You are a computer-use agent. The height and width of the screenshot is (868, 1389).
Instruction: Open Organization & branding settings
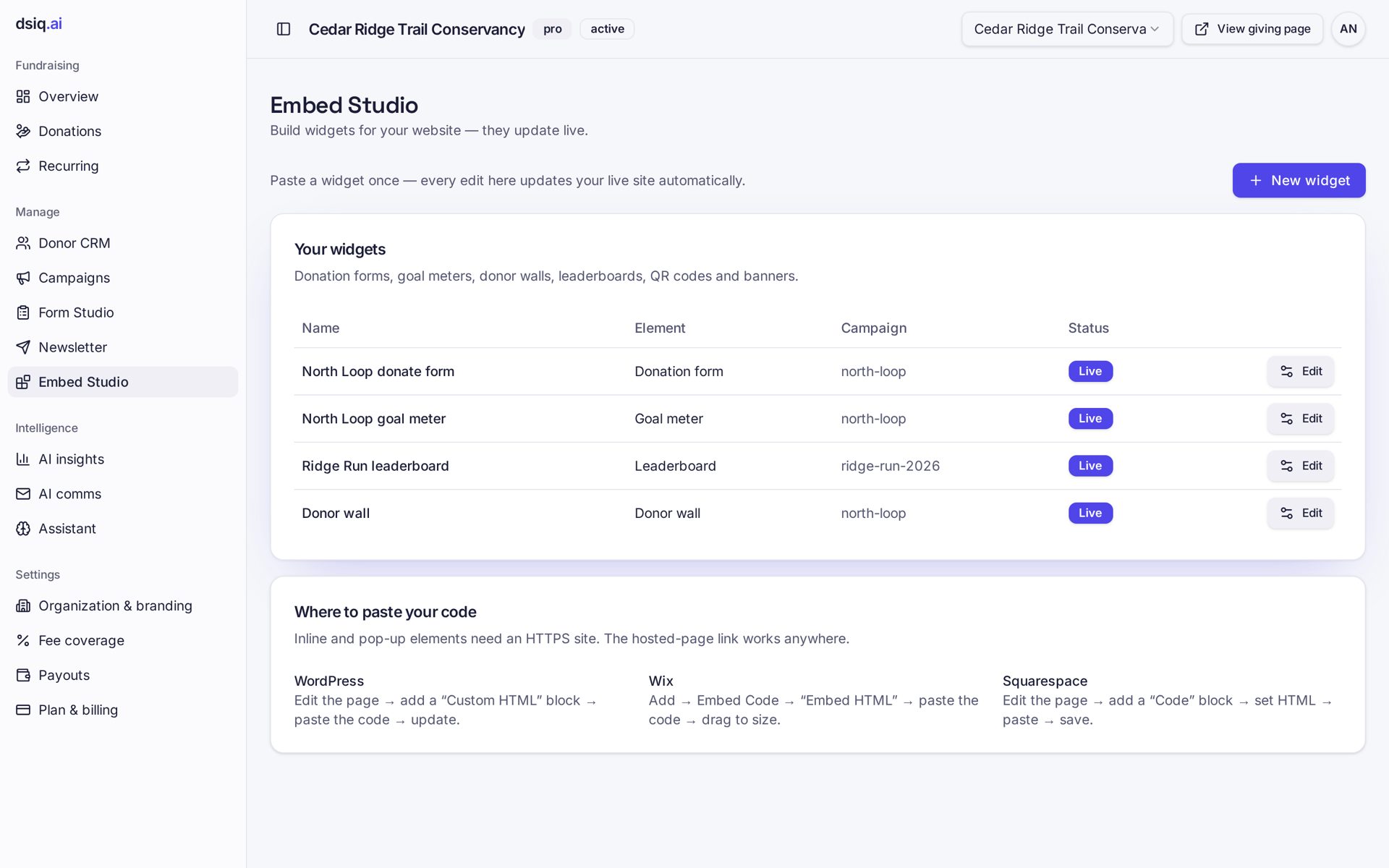click(x=123, y=605)
